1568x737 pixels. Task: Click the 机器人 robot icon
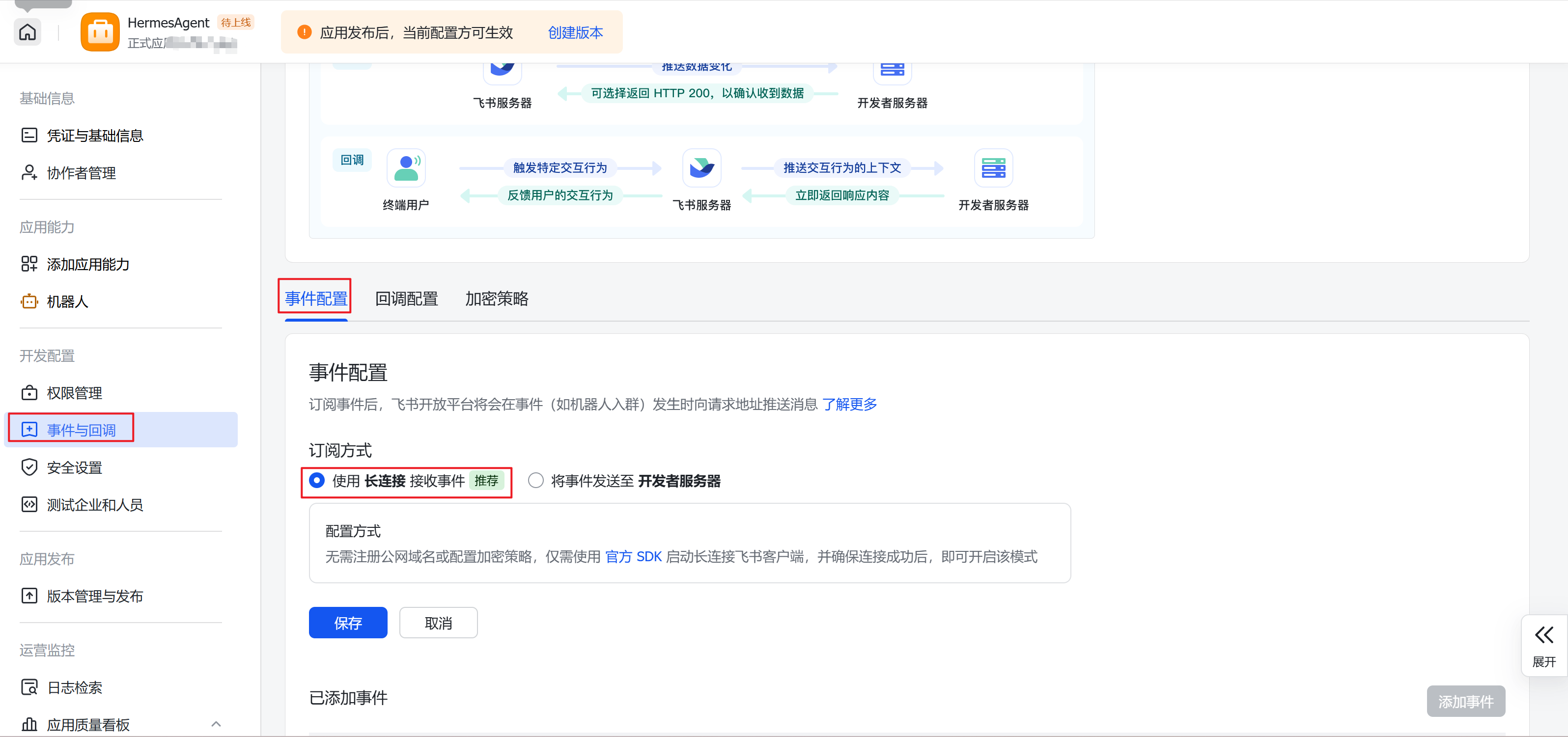[x=29, y=301]
